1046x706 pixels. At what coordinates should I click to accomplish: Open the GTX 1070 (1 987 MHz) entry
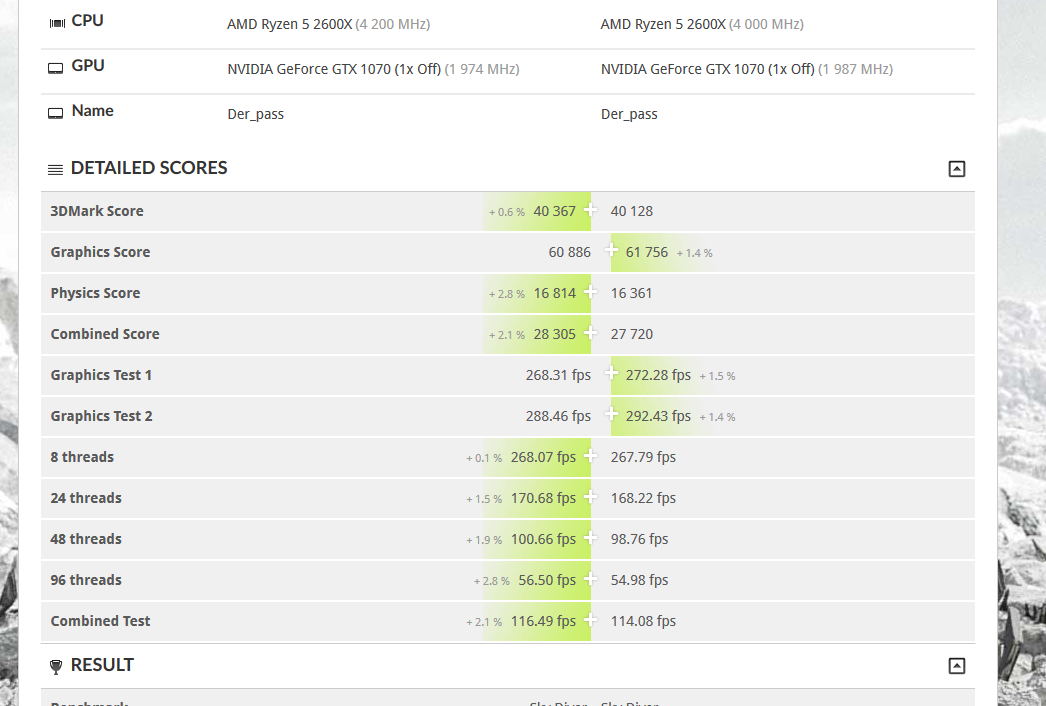(746, 69)
